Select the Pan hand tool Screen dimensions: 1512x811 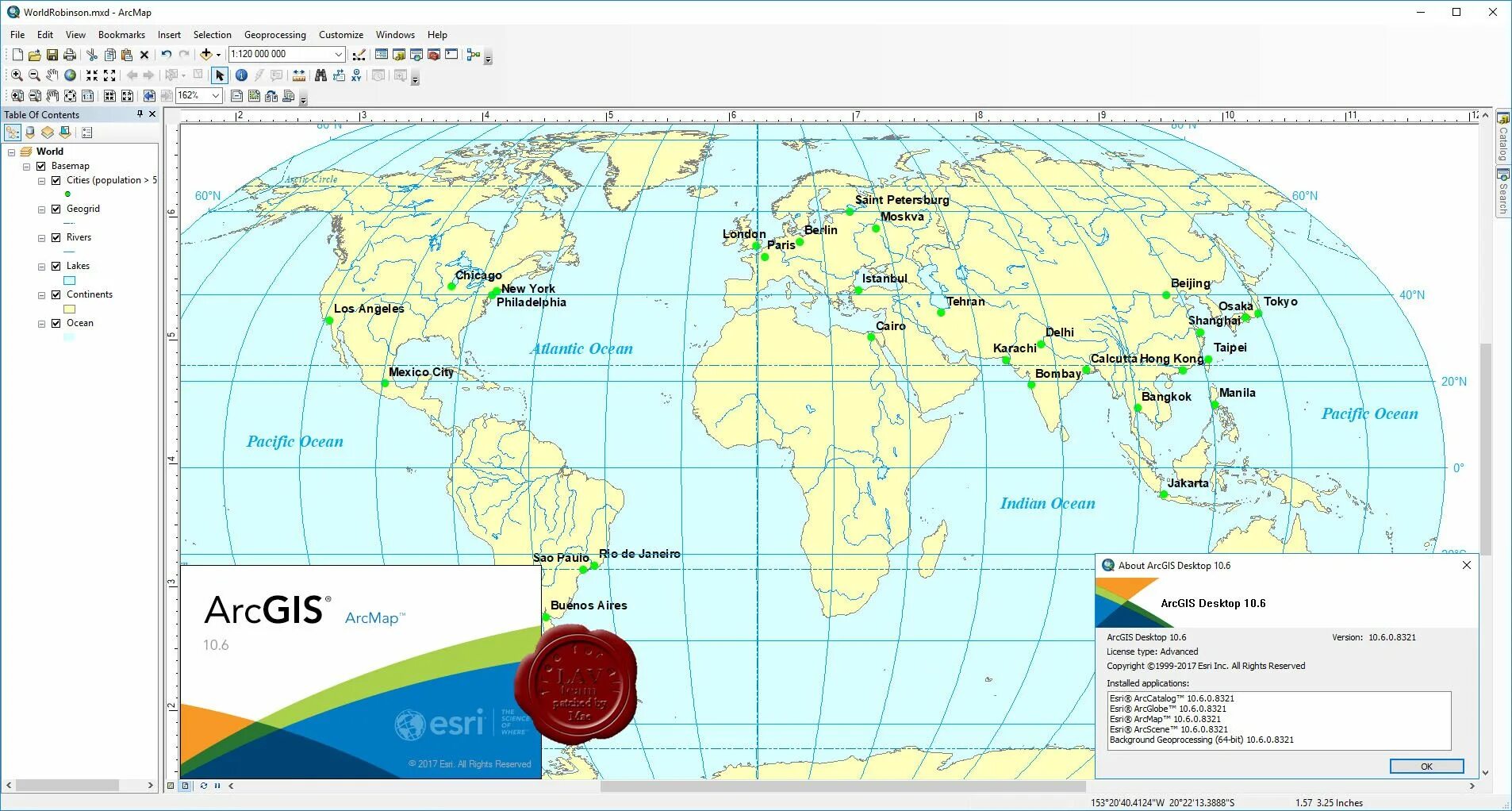52,75
